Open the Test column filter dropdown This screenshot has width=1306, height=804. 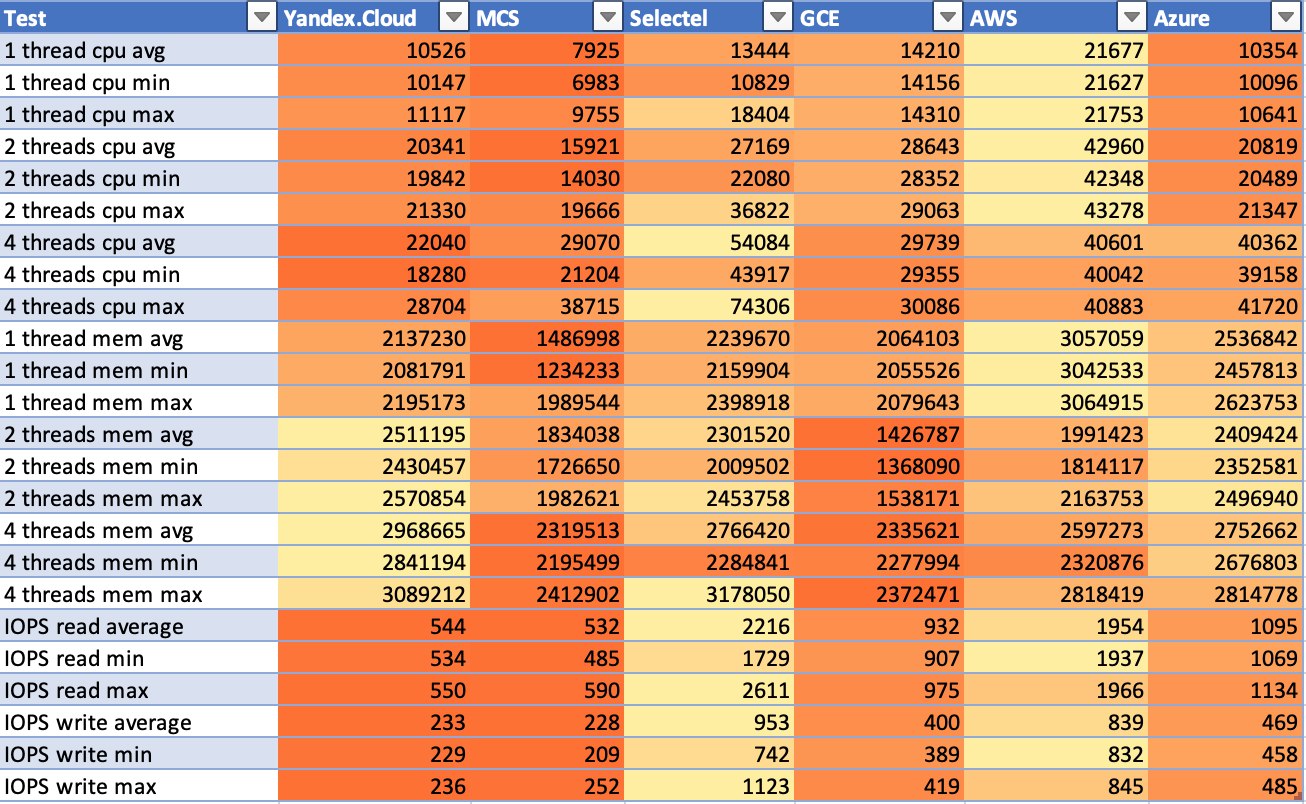[x=261, y=18]
